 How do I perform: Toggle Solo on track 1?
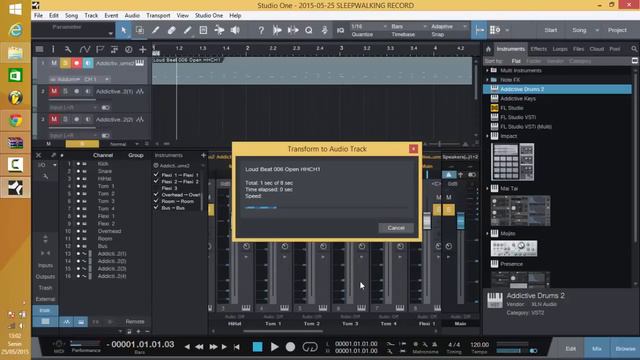[65, 63]
